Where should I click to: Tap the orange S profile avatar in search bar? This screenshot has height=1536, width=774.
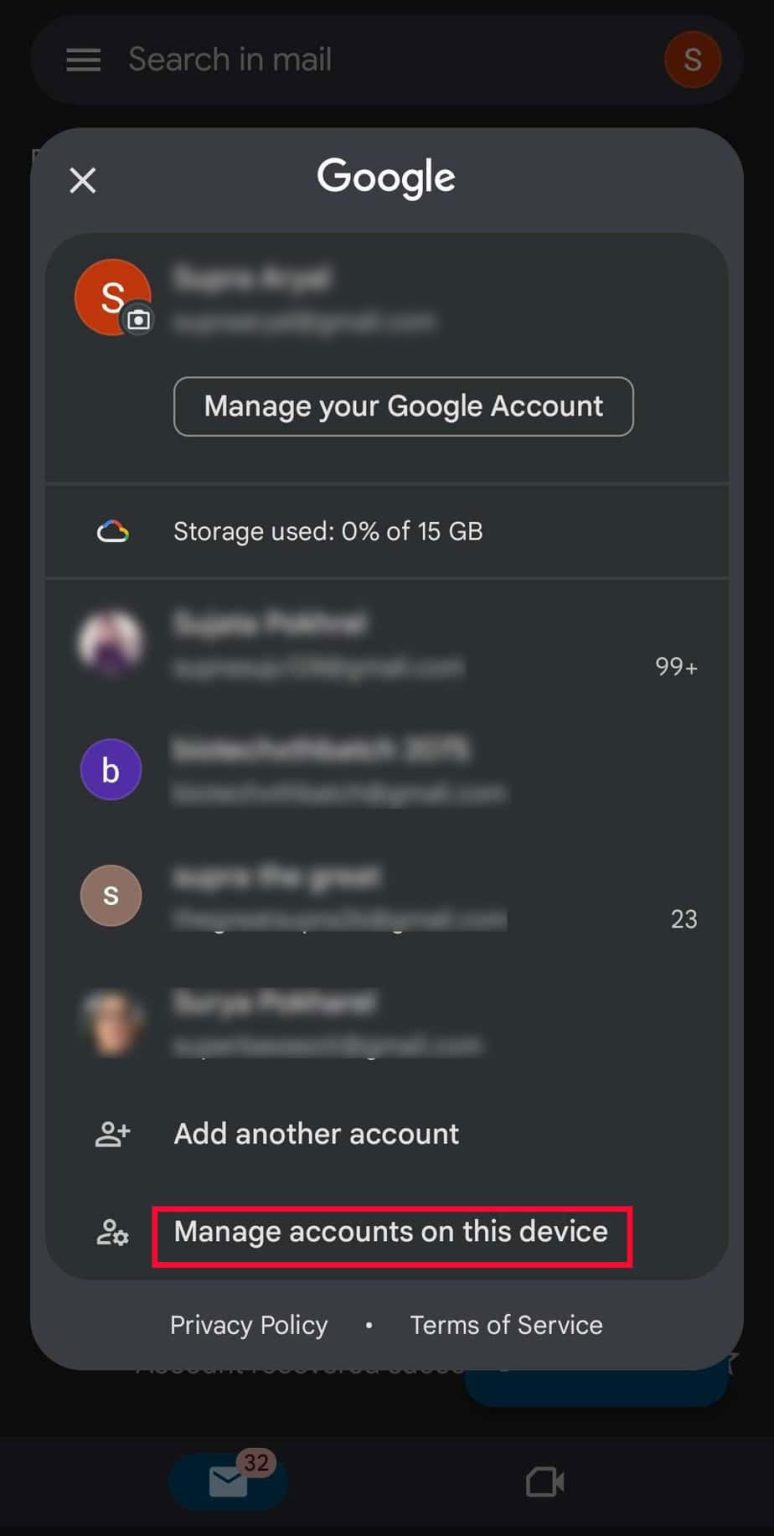coord(692,59)
